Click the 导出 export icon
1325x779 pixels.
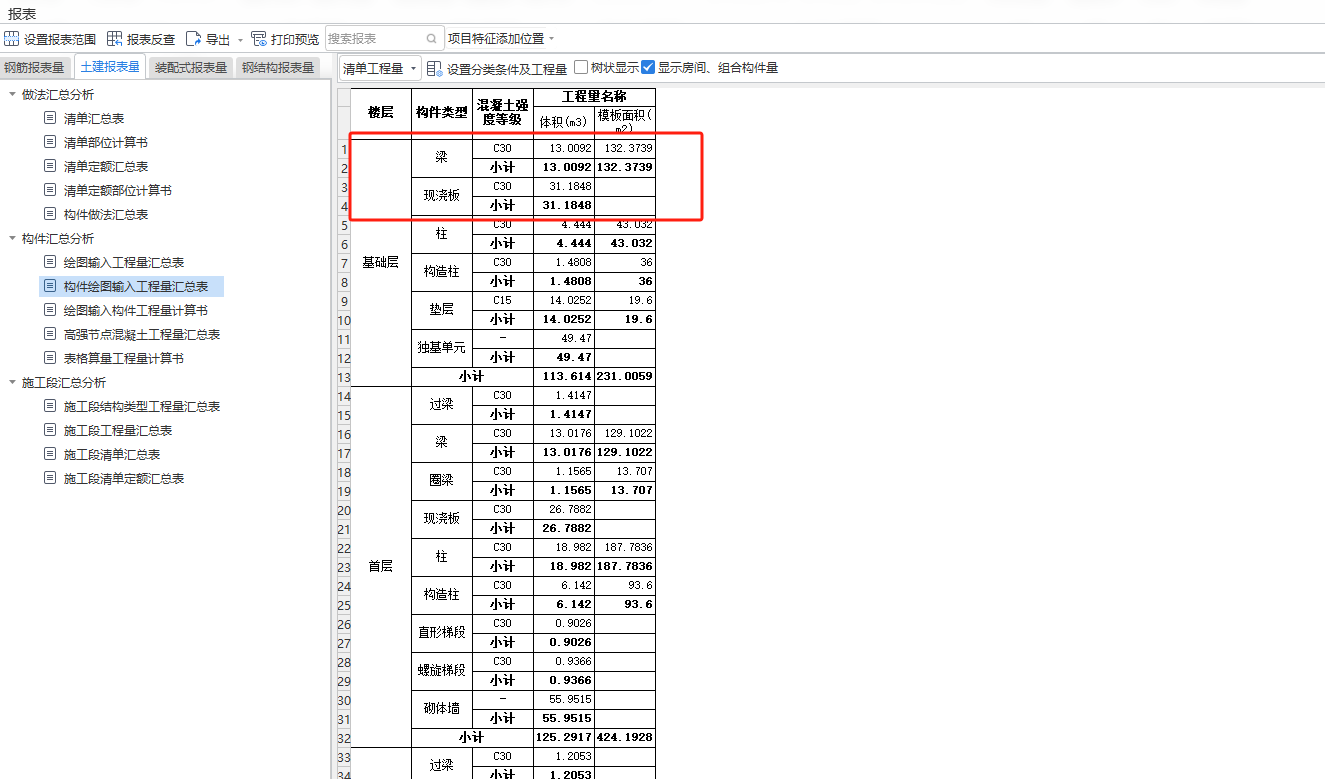click(194, 39)
